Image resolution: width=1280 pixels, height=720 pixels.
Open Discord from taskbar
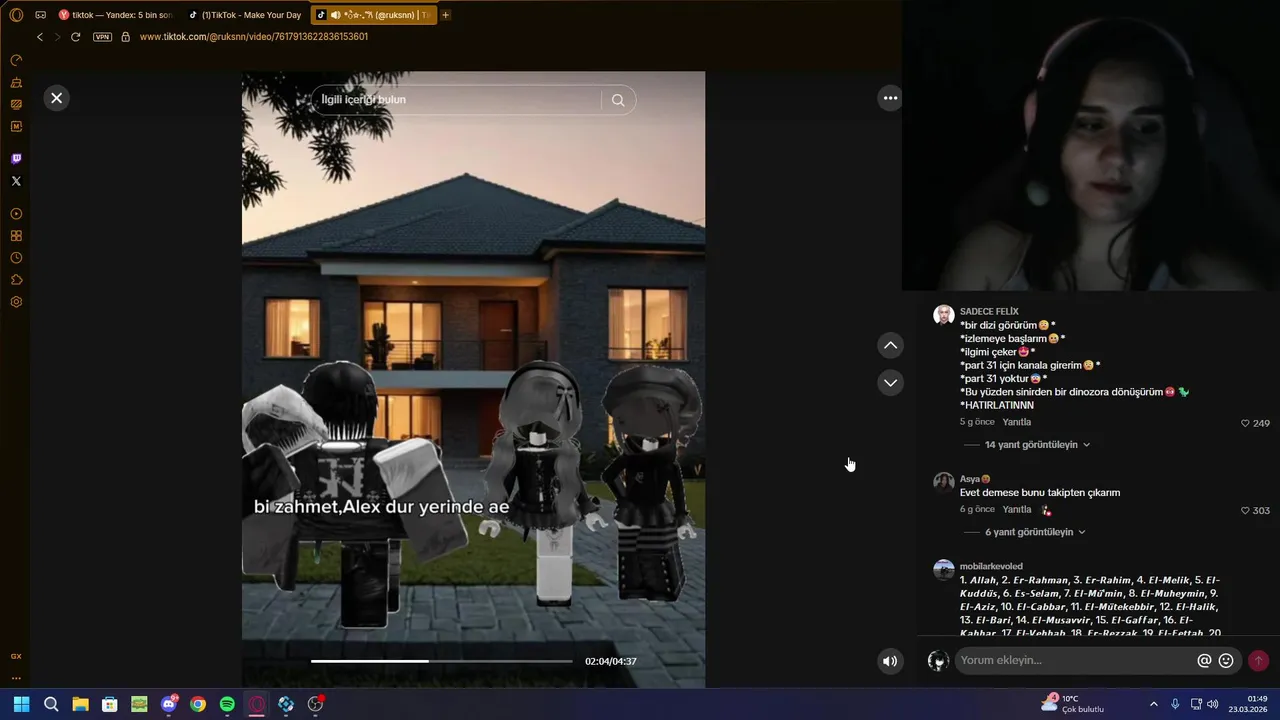[169, 704]
